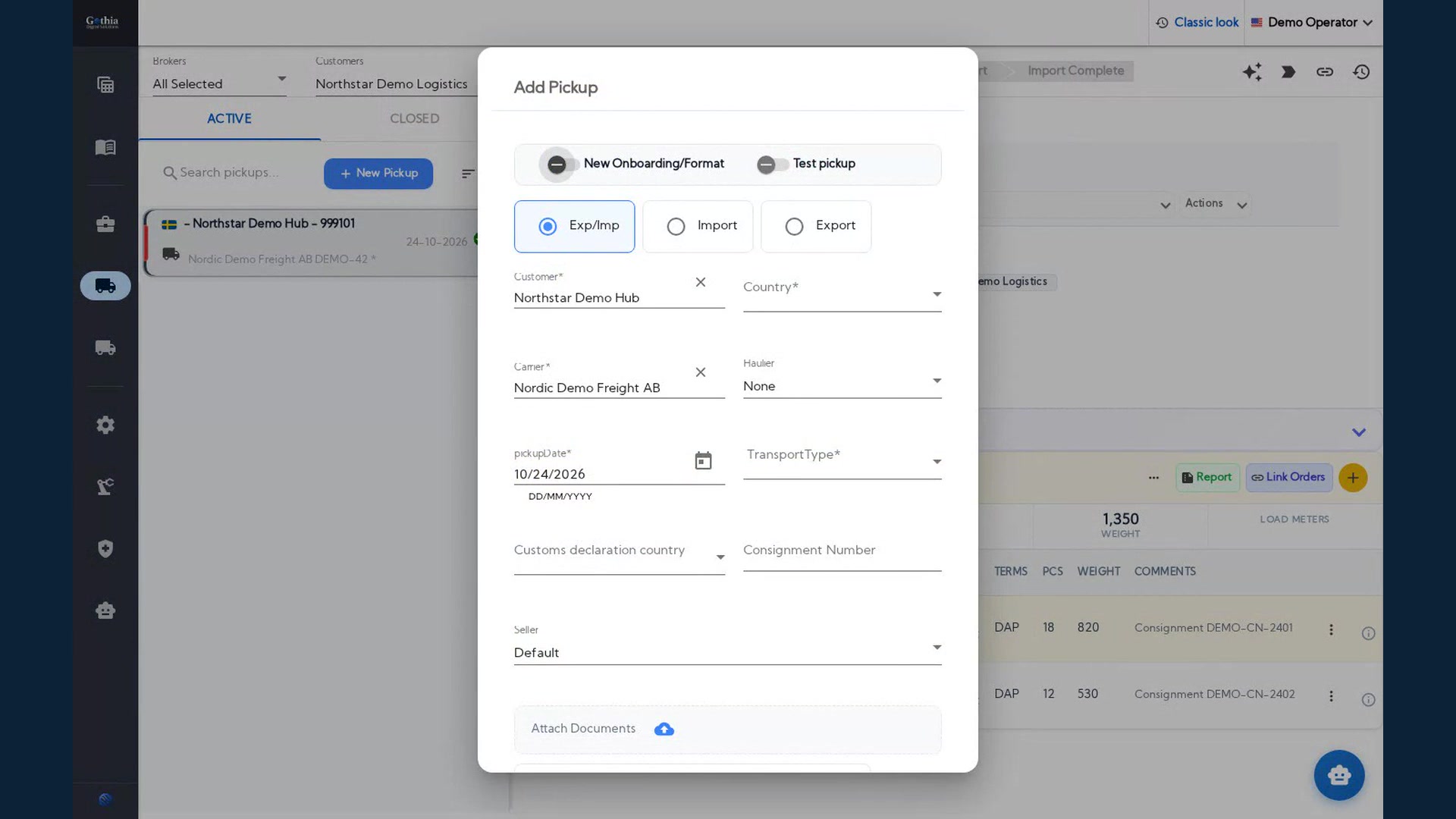
Task: Clear the Customer field value
Action: (x=701, y=282)
